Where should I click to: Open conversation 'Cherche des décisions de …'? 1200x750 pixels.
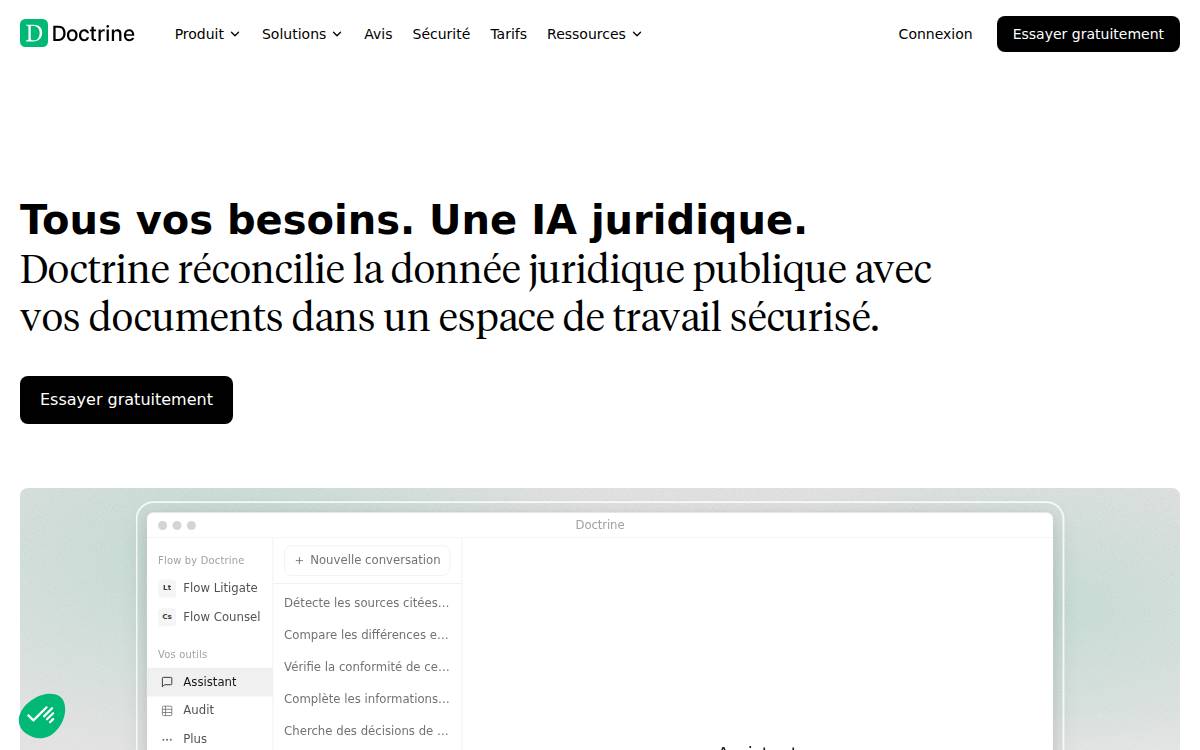coord(367,731)
